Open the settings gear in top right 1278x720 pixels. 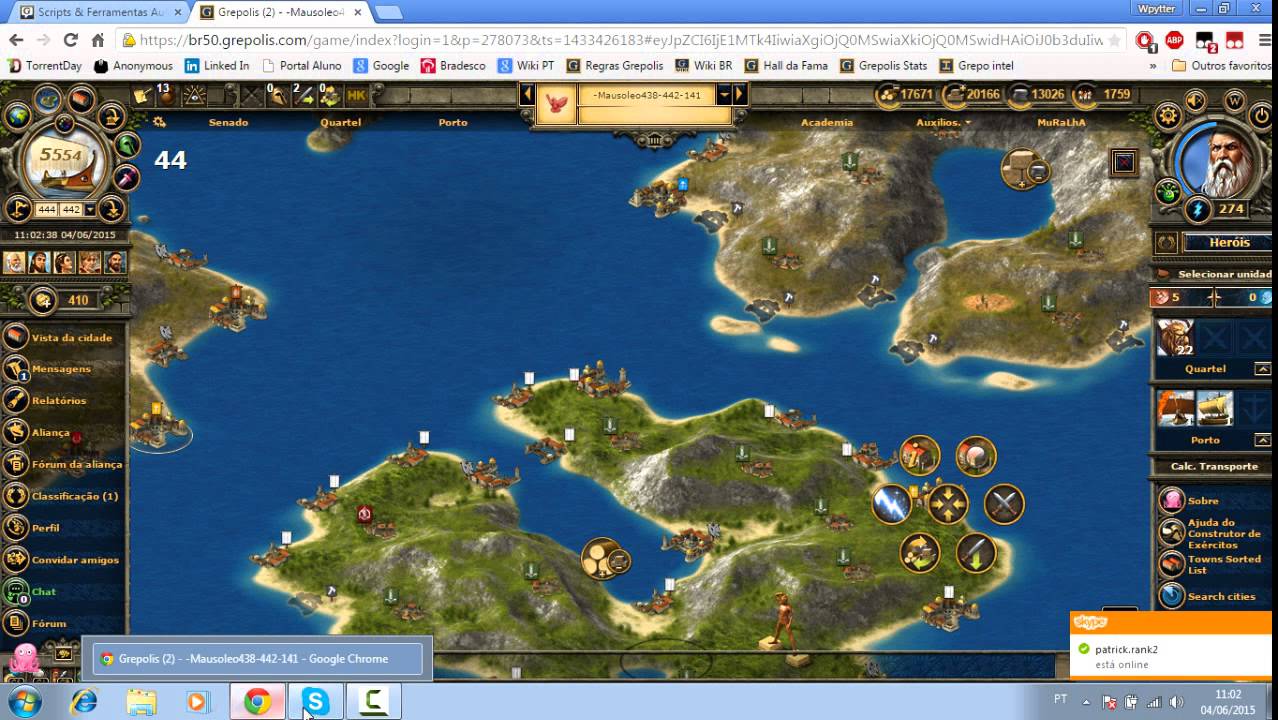[x=1167, y=116]
